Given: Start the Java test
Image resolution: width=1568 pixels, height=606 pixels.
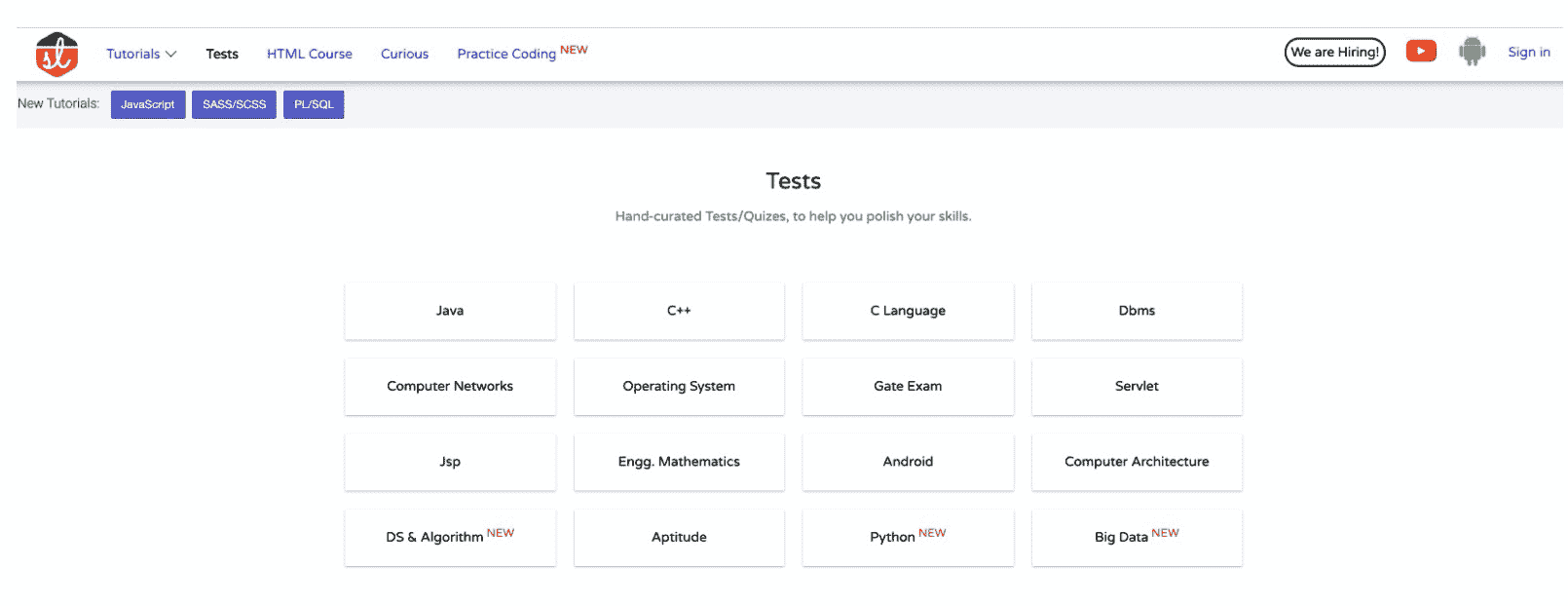Looking at the screenshot, I should click(x=450, y=311).
